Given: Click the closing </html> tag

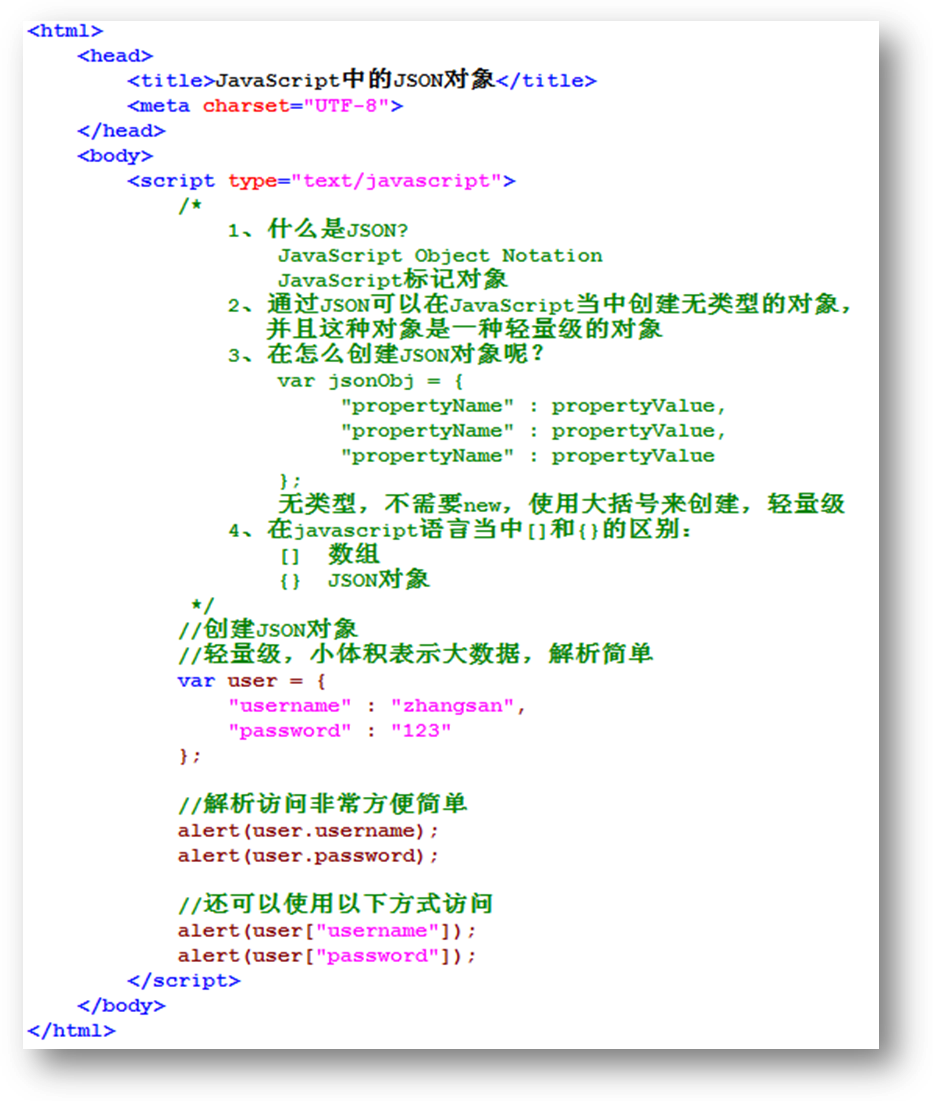Looking at the screenshot, I should (x=71, y=1030).
